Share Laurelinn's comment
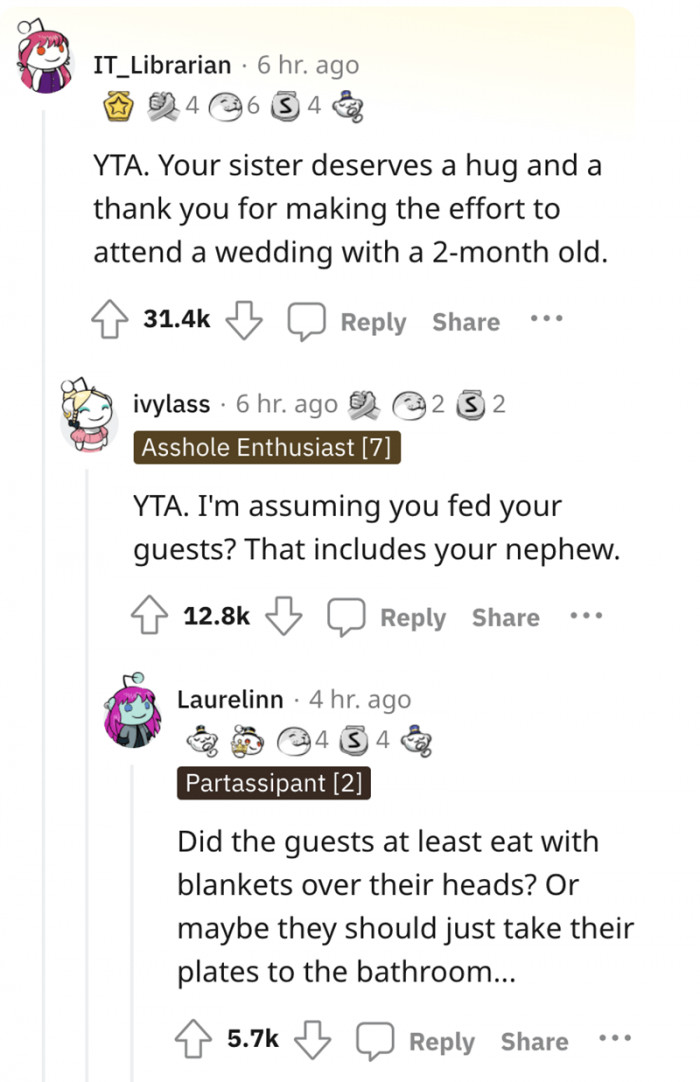 click(533, 1040)
